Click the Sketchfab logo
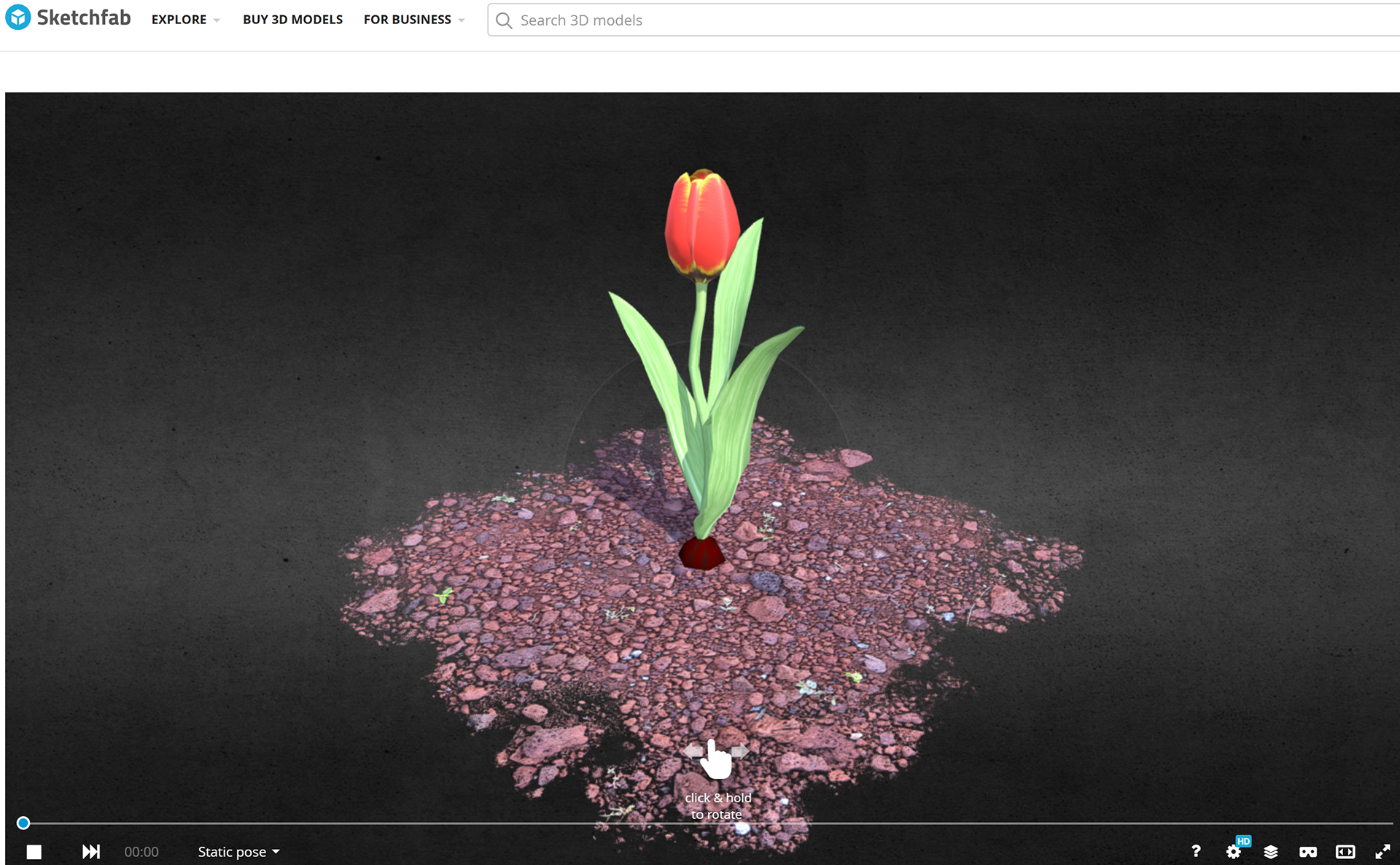 point(68,18)
